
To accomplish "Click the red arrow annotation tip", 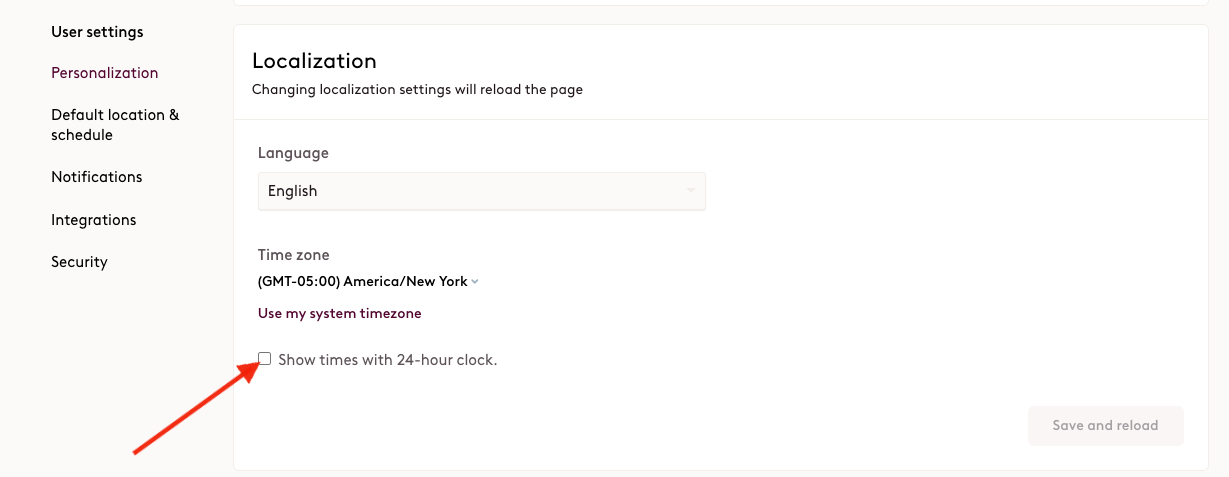I will tap(251, 367).
